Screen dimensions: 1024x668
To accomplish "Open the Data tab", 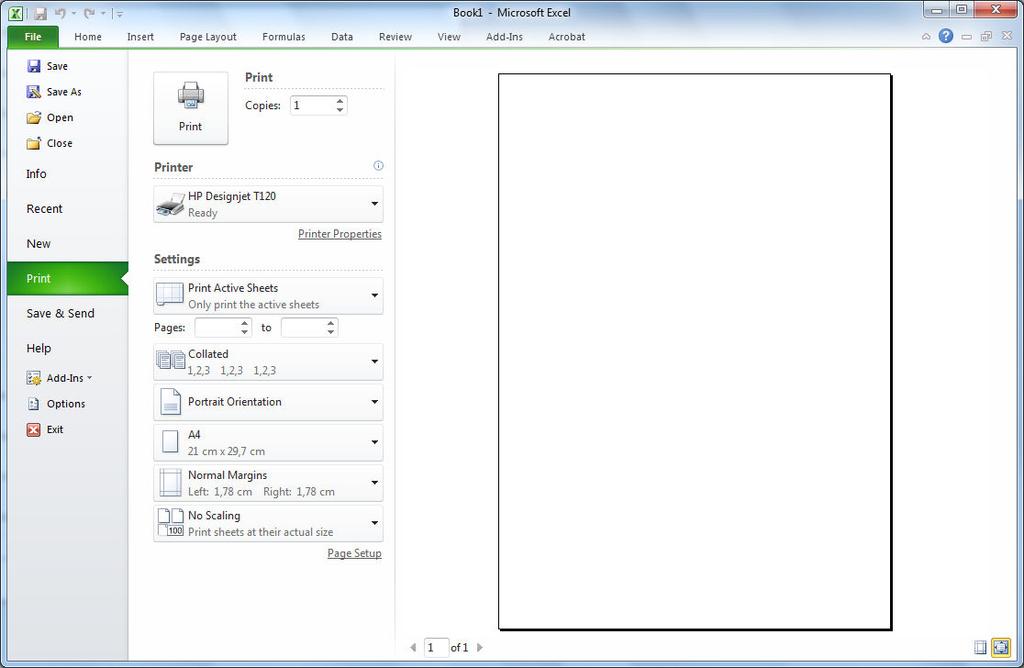I will click(x=342, y=37).
